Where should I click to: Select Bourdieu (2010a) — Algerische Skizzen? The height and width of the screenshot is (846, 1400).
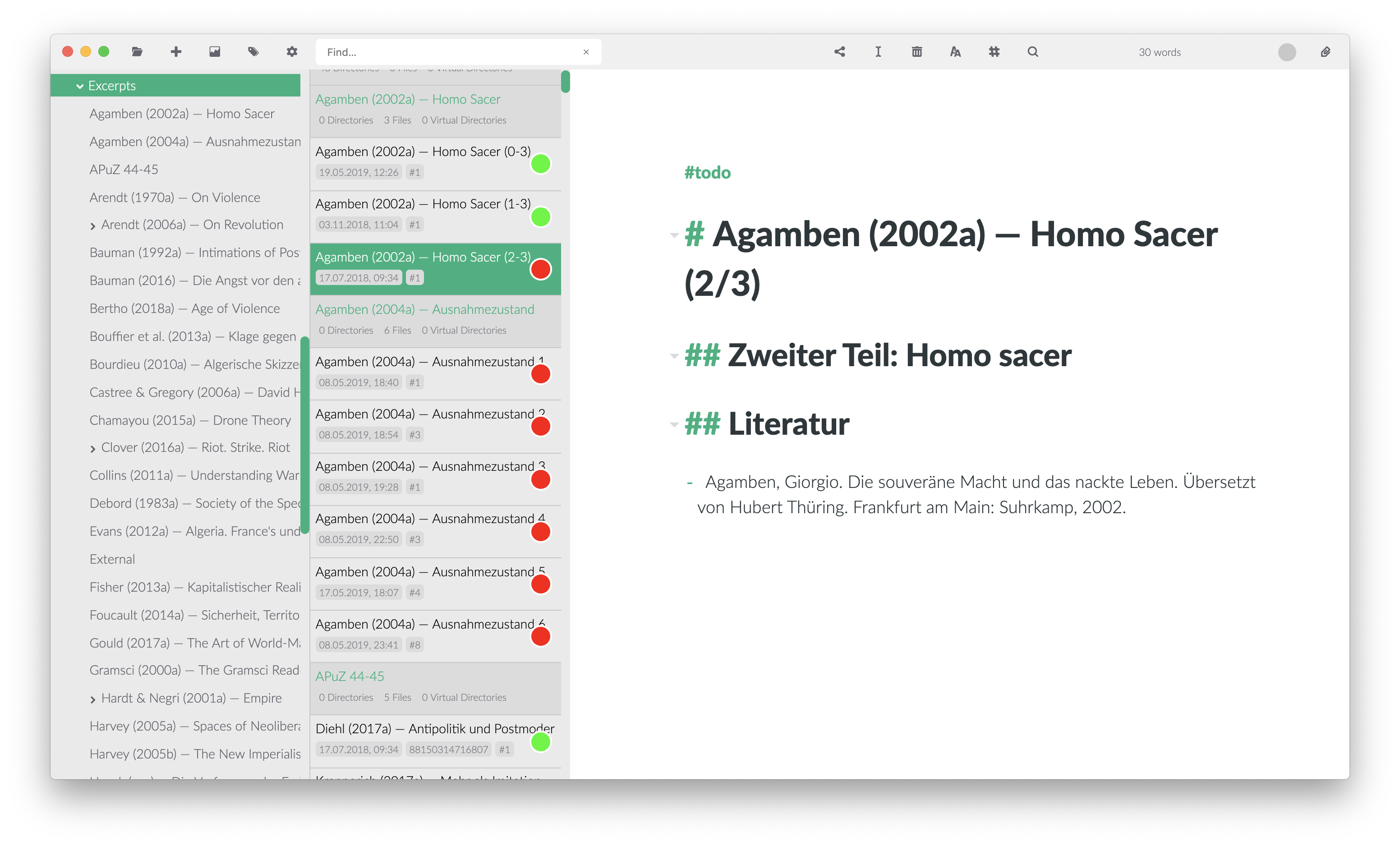pyautogui.click(x=195, y=364)
